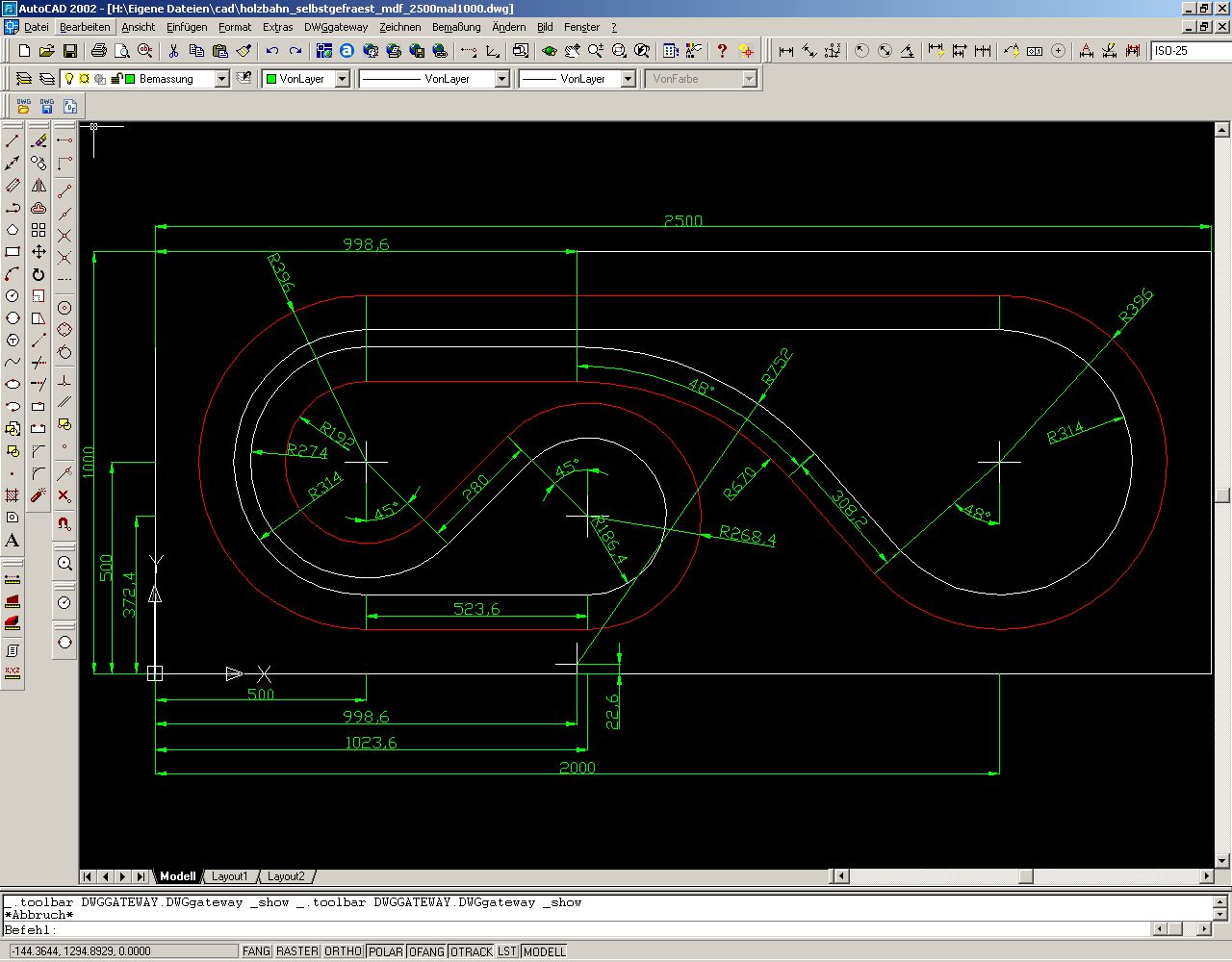Screen dimensions: 1232x962
Task: Open the Bearbeiten menu
Action: (85, 27)
